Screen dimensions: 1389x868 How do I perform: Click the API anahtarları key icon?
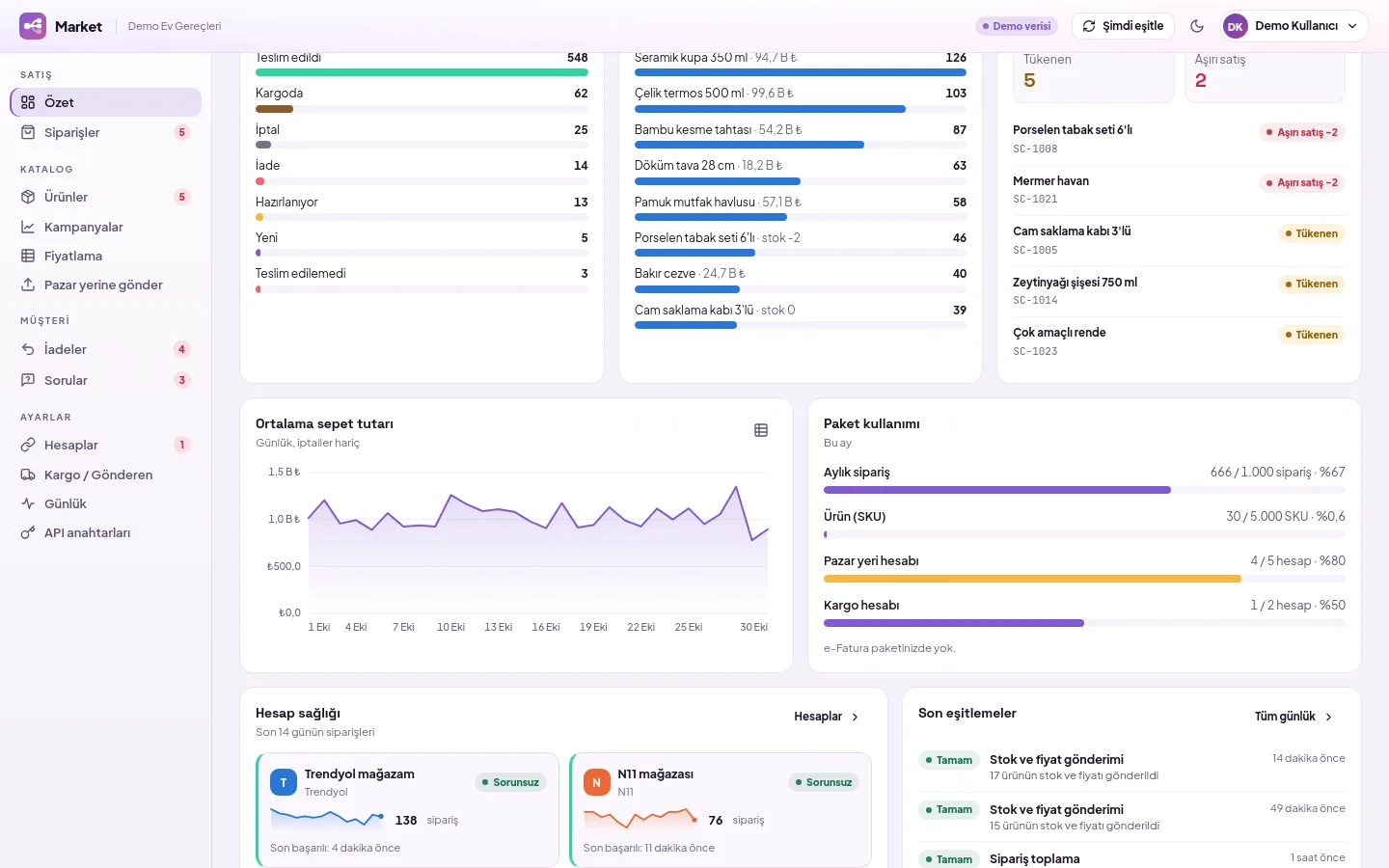28,532
